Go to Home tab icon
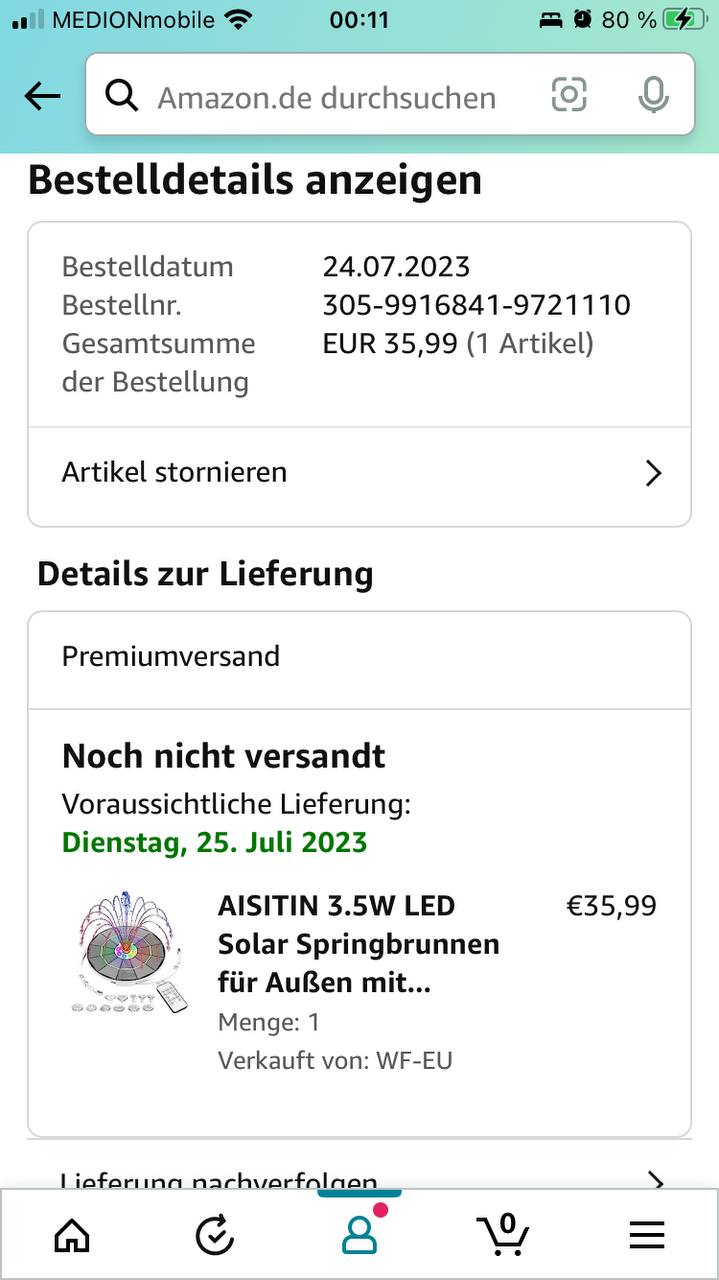The width and height of the screenshot is (719, 1280). [71, 1236]
